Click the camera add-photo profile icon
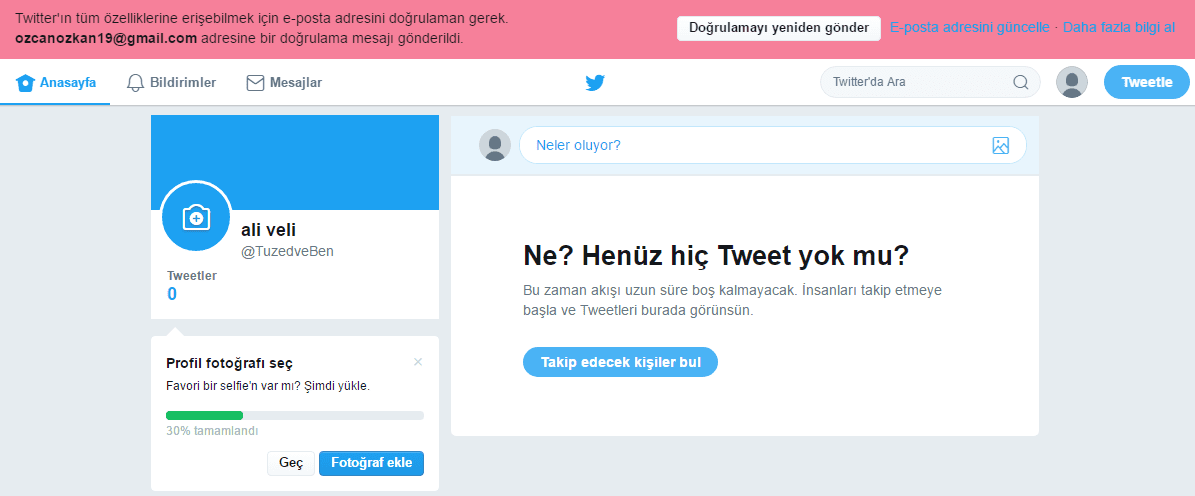 [197, 217]
